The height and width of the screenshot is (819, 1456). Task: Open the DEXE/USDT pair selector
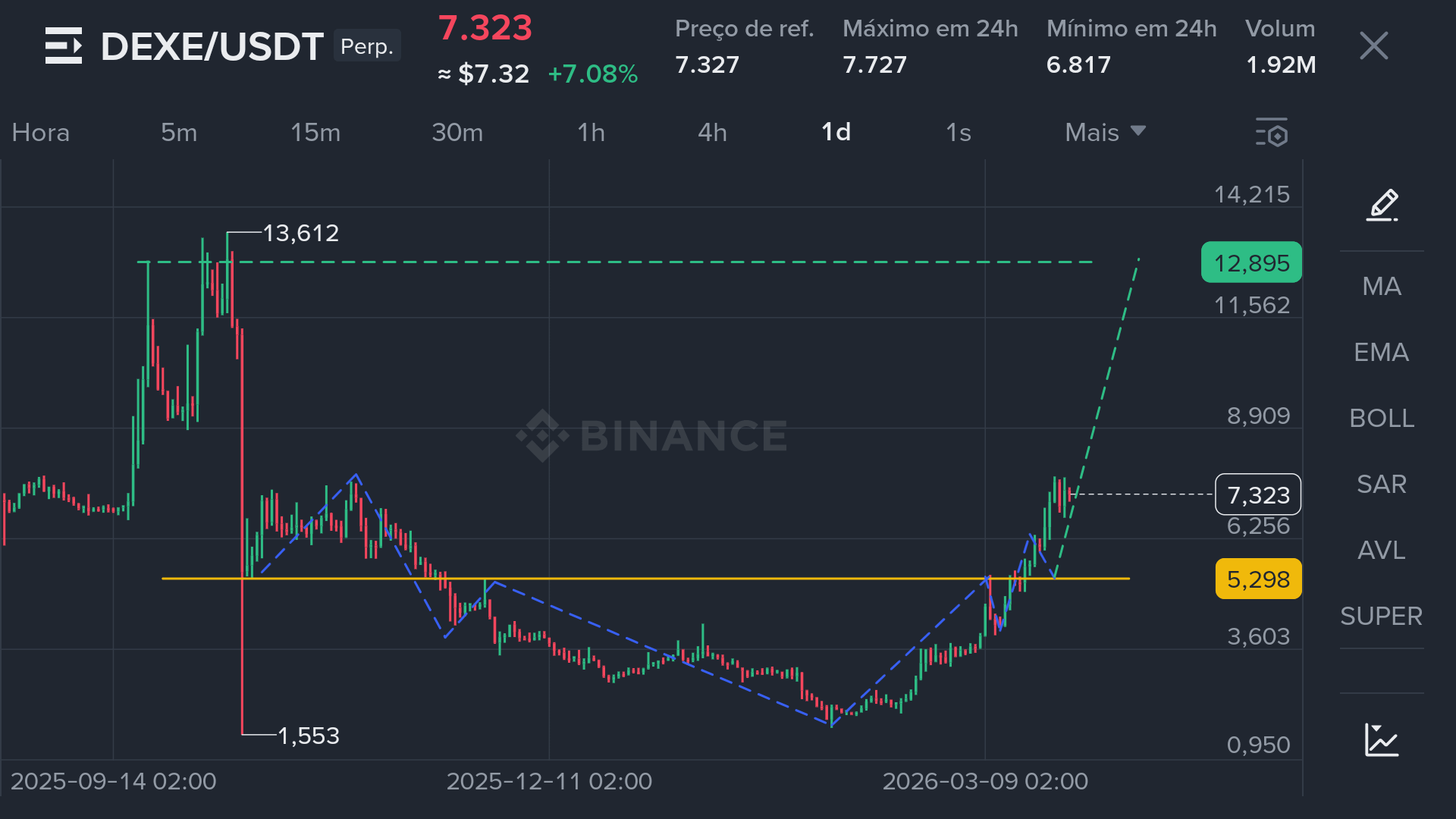212,47
